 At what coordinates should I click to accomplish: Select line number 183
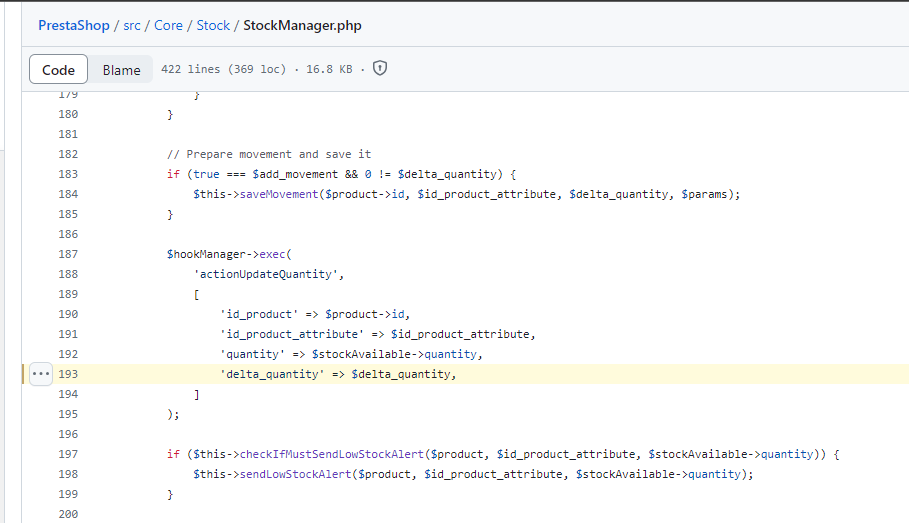click(x=68, y=174)
